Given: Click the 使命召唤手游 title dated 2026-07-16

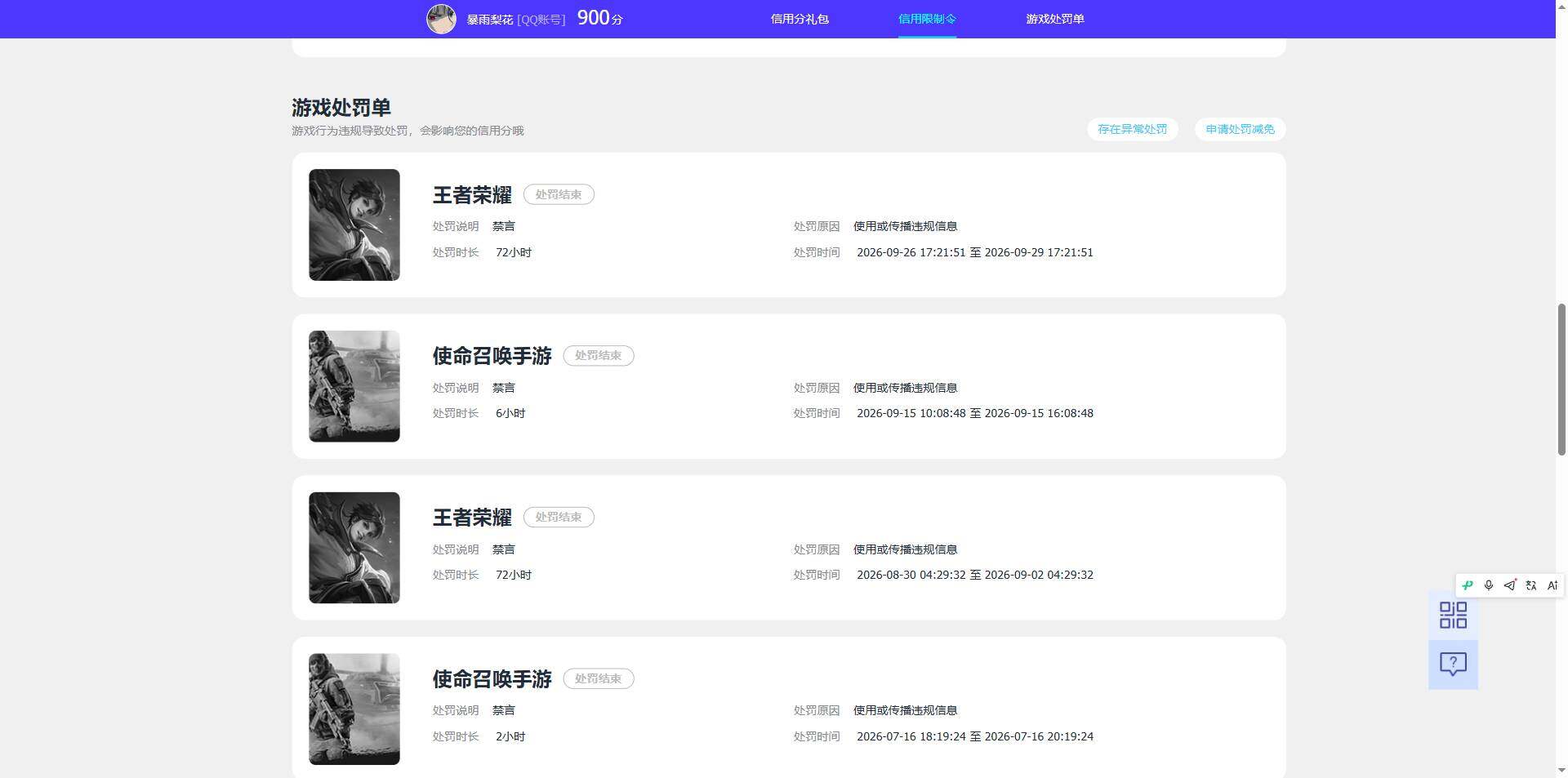Looking at the screenshot, I should pos(492,679).
